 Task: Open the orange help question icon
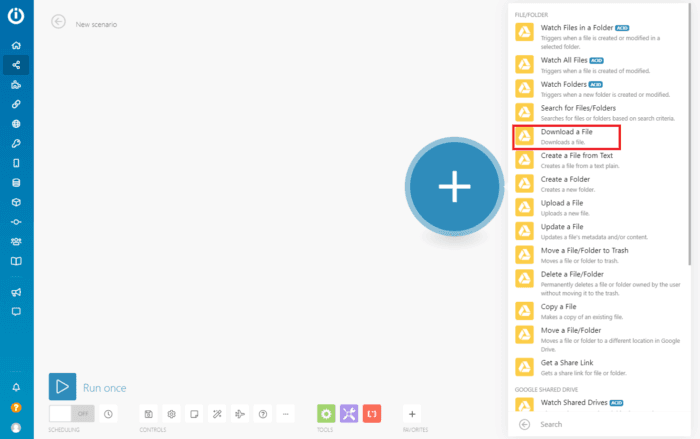pyautogui.click(x=16, y=407)
